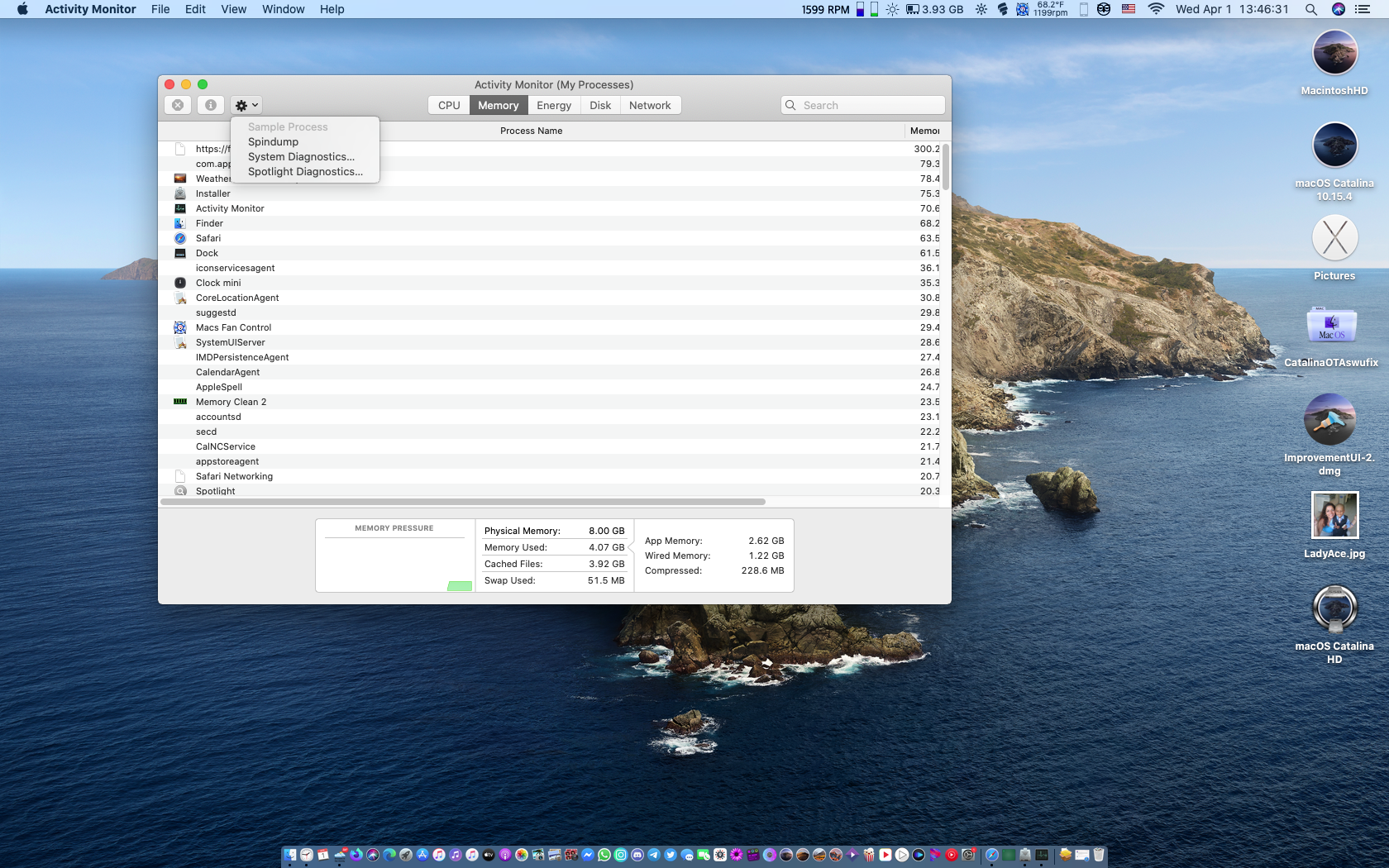The height and width of the screenshot is (868, 1389).
Task: Click the horizontal scrollbar of process list
Action: click(x=463, y=502)
